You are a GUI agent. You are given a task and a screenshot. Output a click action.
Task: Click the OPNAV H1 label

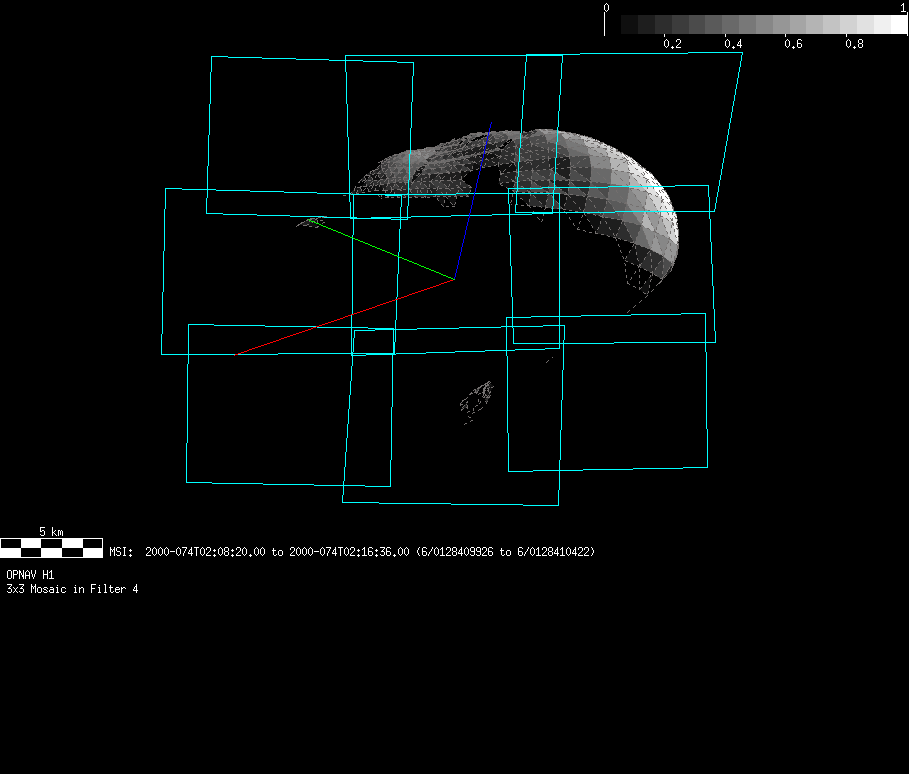30,575
